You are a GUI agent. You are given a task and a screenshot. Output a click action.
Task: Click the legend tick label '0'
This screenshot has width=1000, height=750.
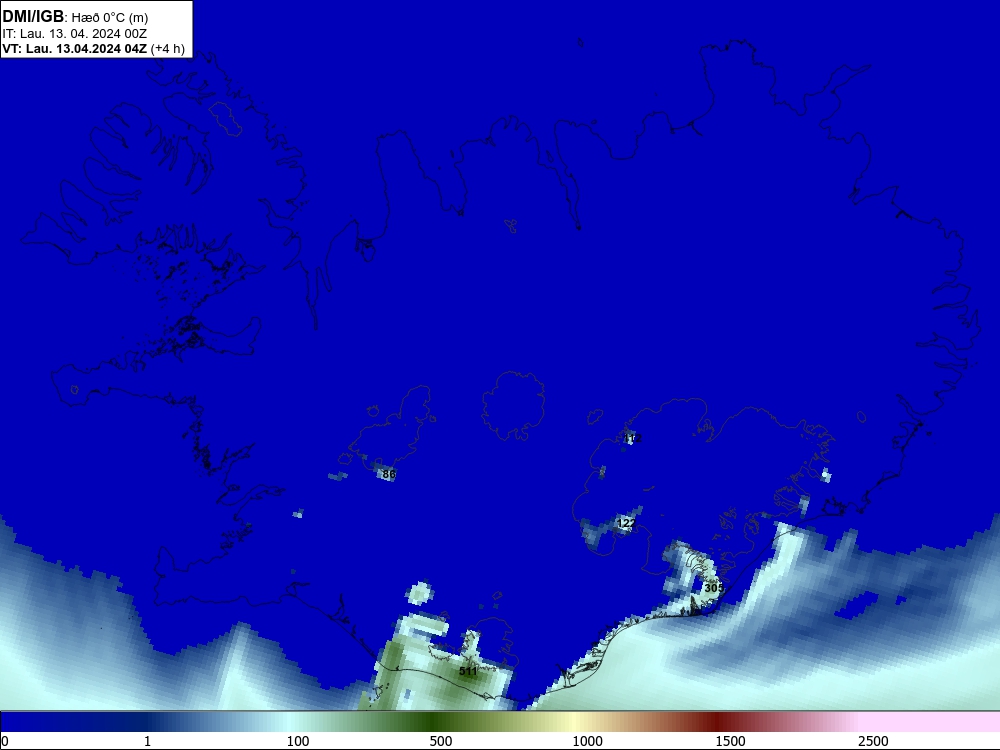click(x=6, y=741)
